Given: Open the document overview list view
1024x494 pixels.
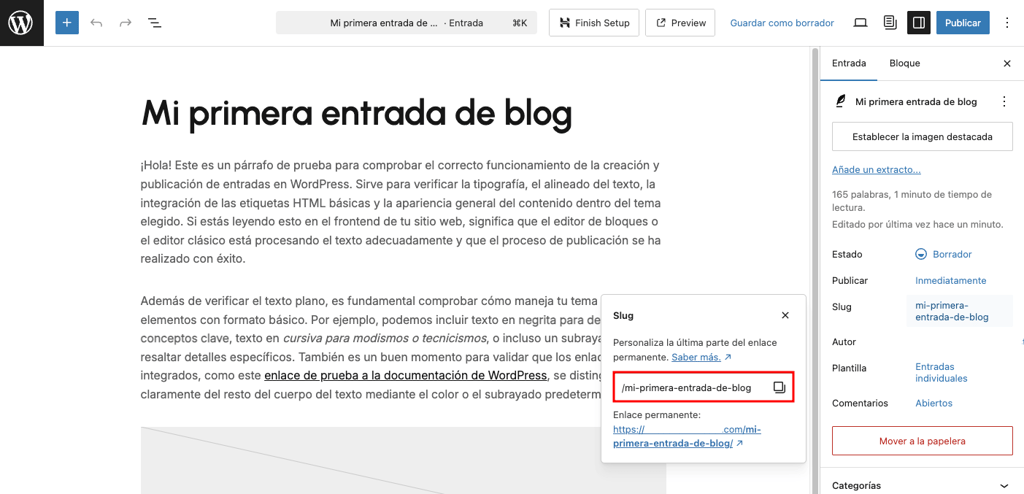Looking at the screenshot, I should click(x=155, y=23).
